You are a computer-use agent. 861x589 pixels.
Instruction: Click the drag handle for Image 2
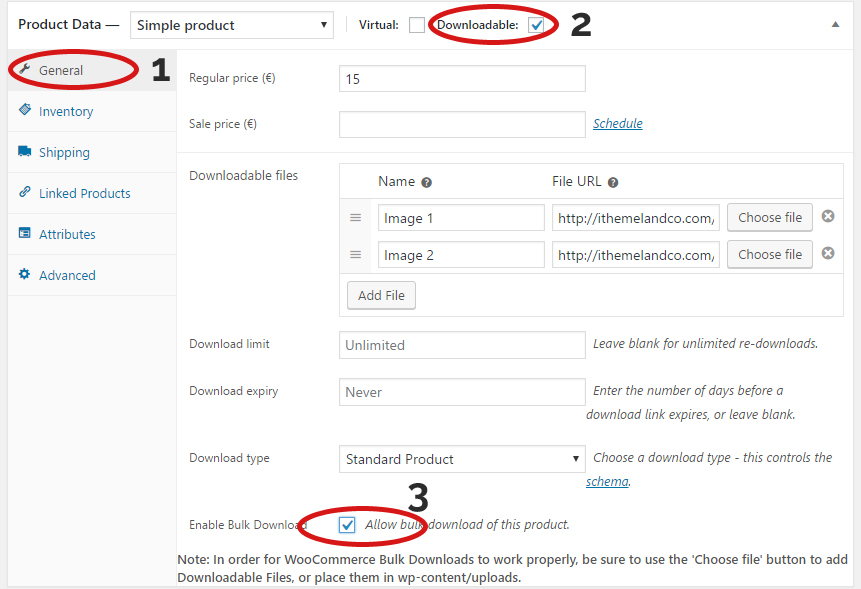click(355, 255)
